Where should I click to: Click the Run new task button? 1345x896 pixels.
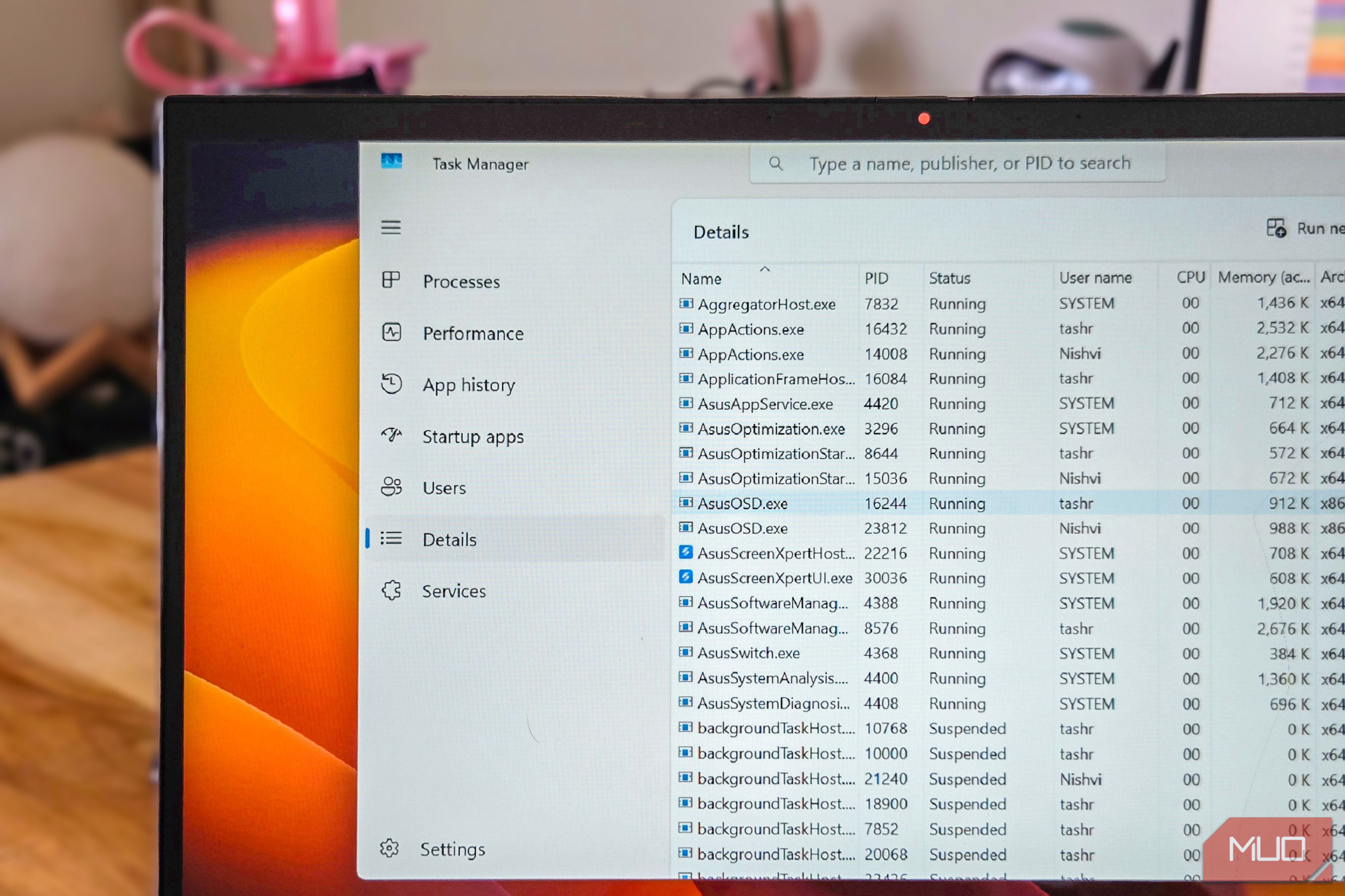click(x=1305, y=229)
